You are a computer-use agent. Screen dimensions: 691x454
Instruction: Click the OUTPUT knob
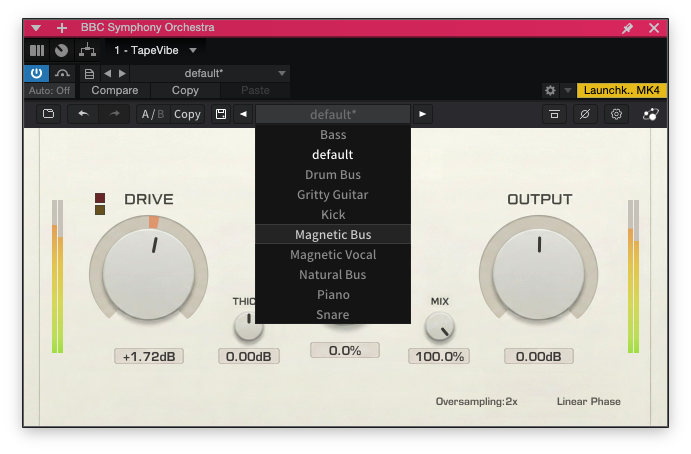539,274
